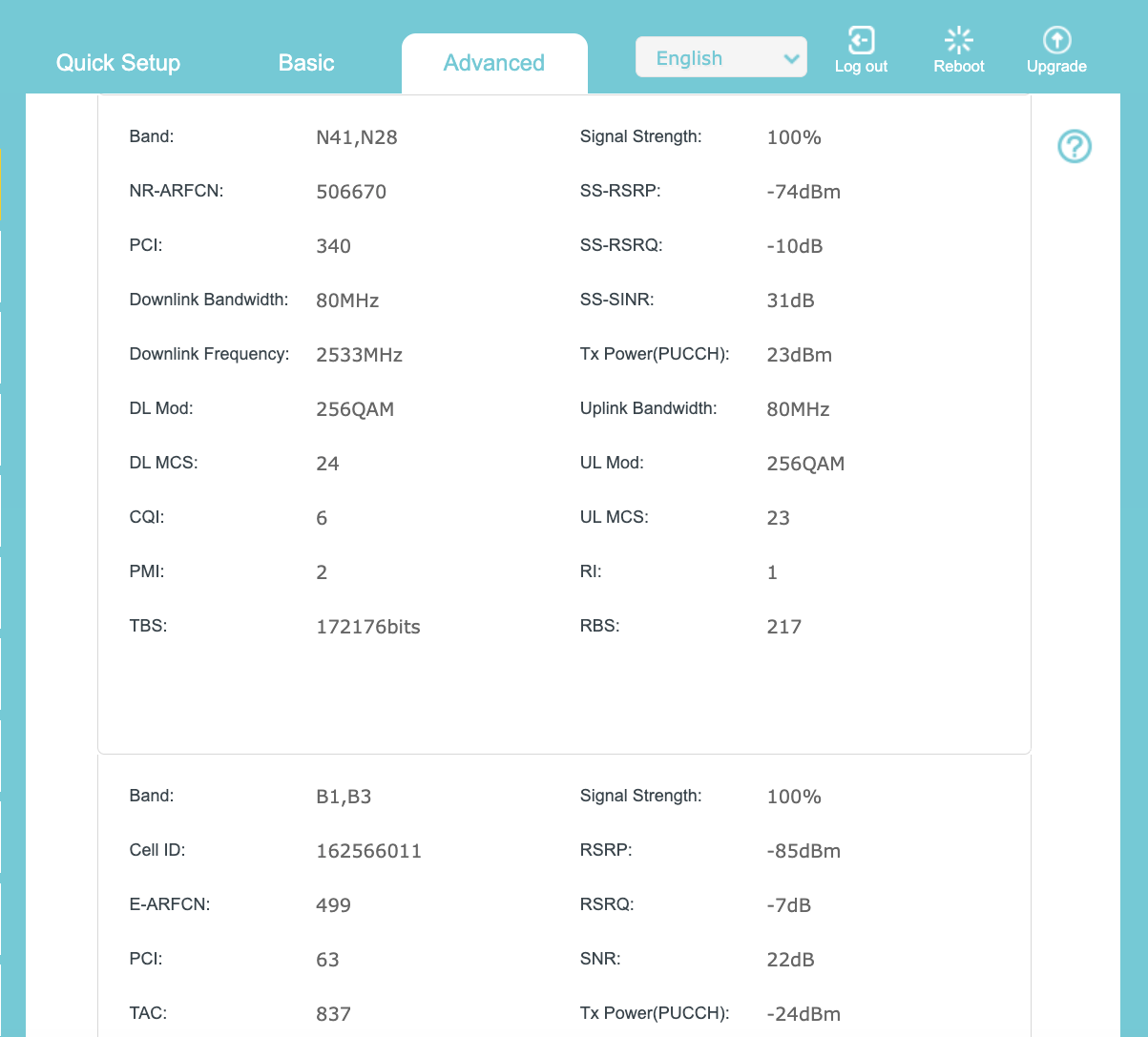Click the RSRP value -85dBm
This screenshot has height=1037, width=1148.
804,851
